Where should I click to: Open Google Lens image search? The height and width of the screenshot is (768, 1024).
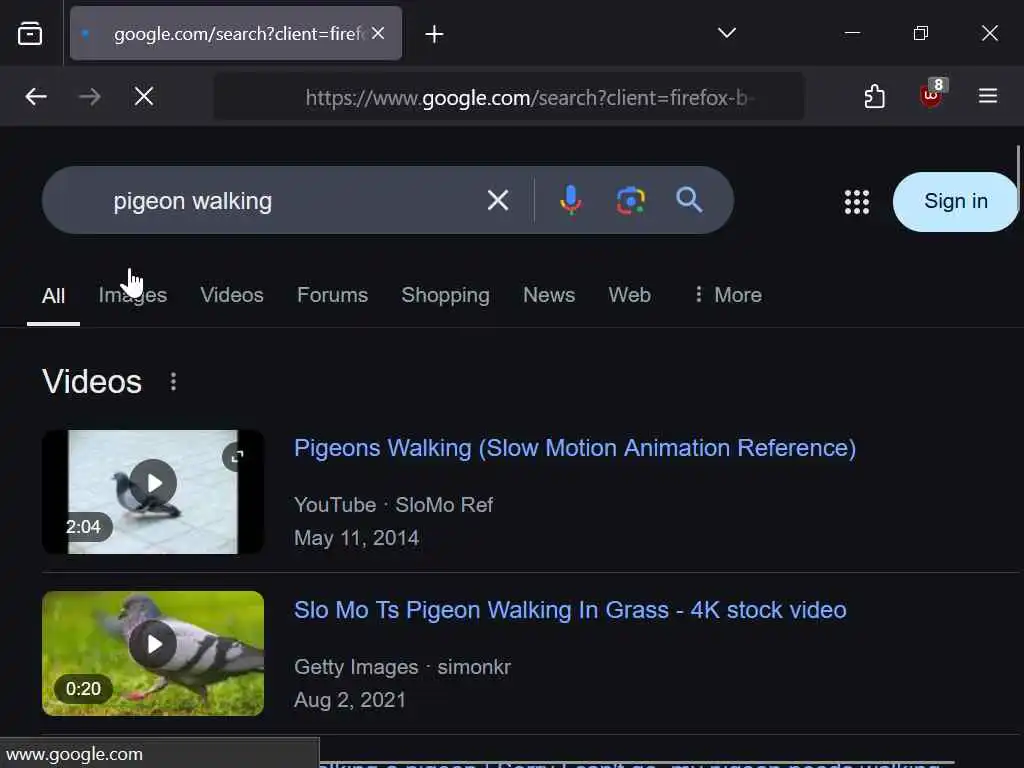click(631, 200)
